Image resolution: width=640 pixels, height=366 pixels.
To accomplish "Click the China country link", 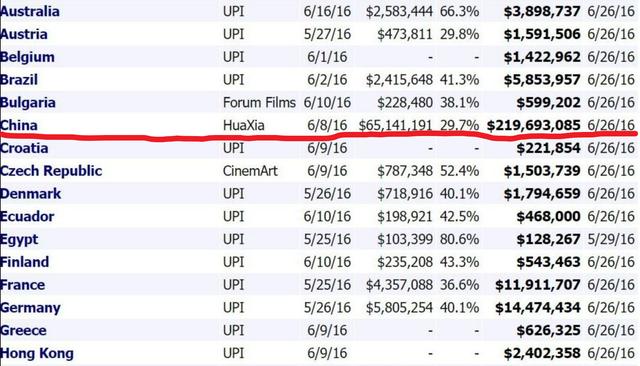I will (x=19, y=125).
